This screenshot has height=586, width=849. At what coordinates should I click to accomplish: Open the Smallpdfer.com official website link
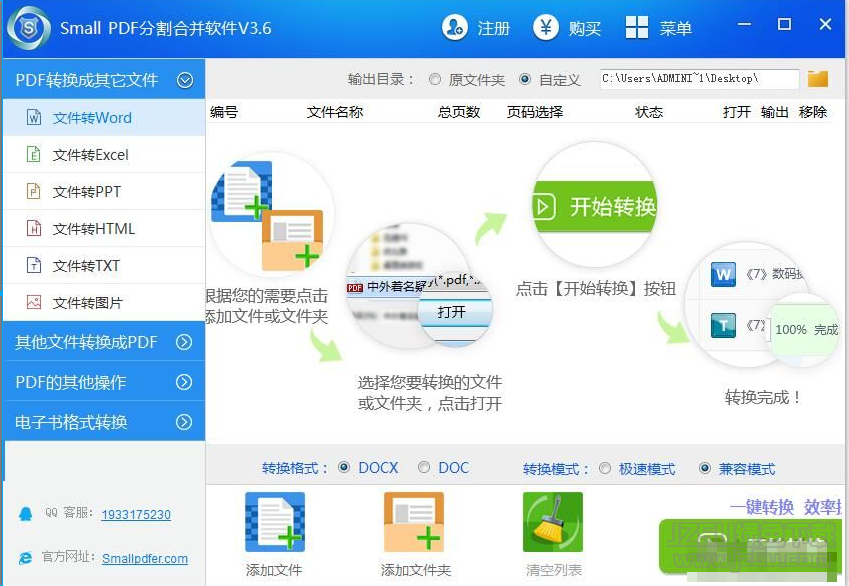[x=144, y=559]
